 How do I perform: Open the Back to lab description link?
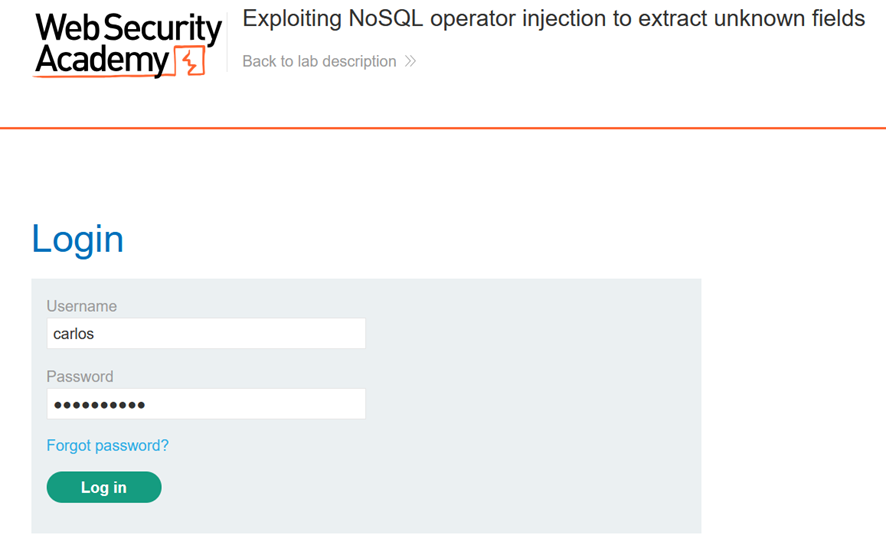click(x=329, y=61)
